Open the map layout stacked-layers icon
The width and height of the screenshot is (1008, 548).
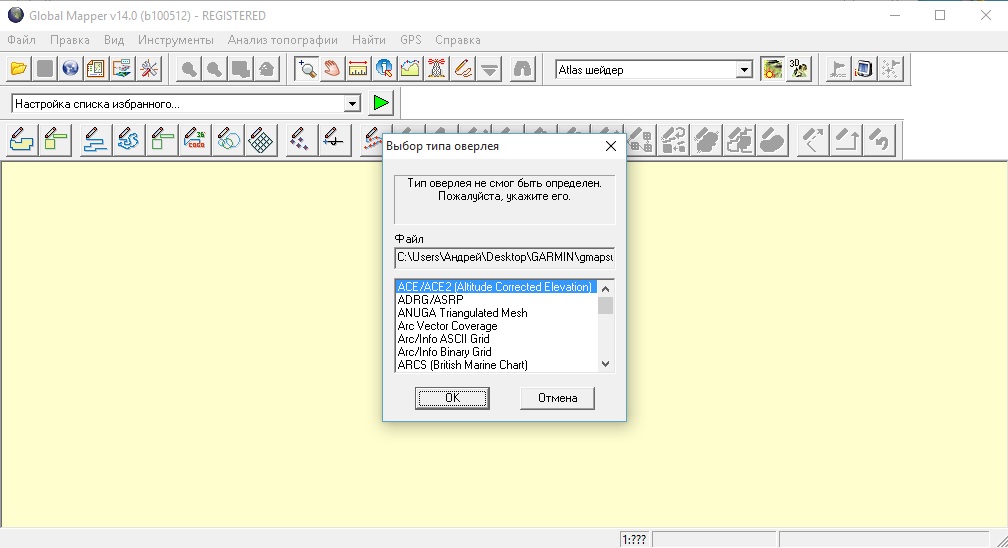(122, 69)
